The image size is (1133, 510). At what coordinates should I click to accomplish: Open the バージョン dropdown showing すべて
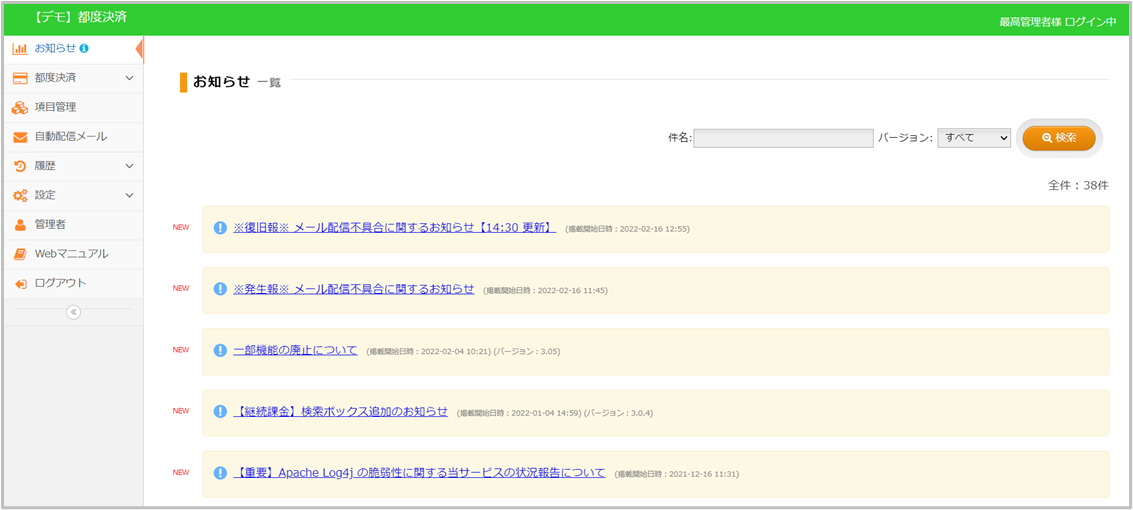[x=974, y=138]
